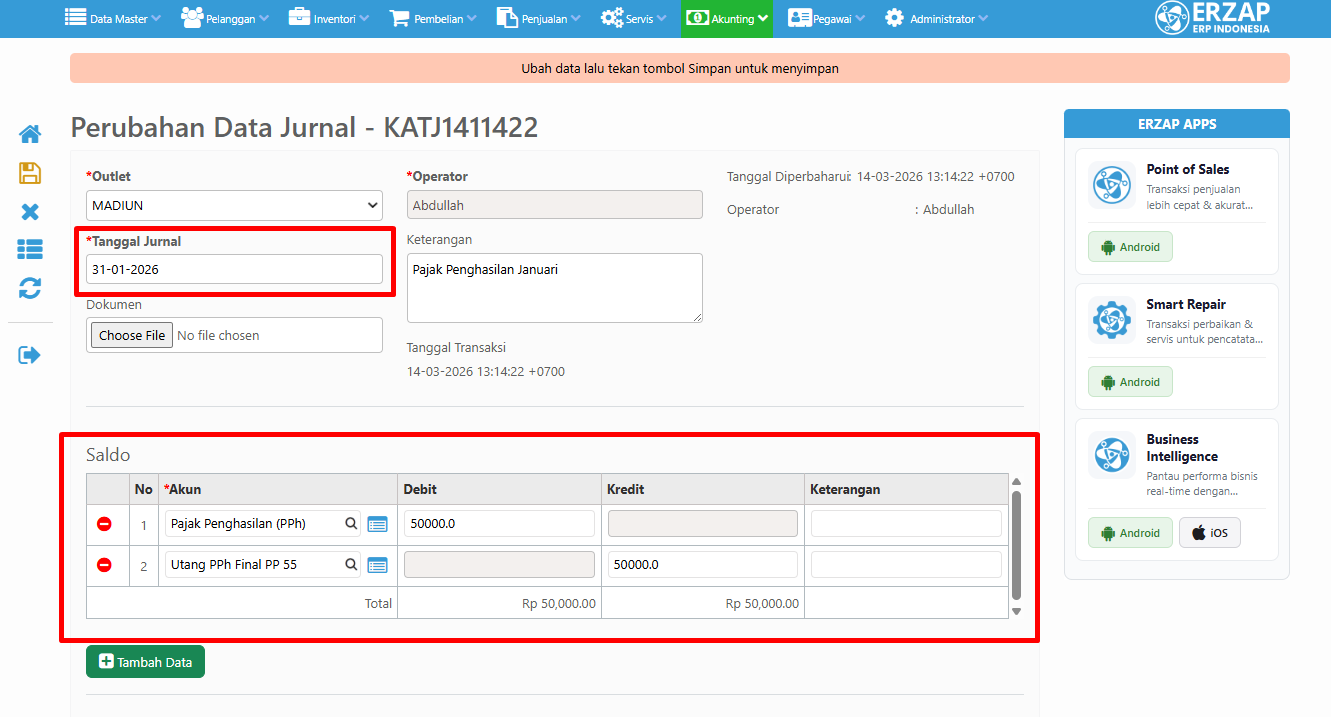Open account list icon for Pajak Penghasilan row
Screen dimensions: 1331x717
(x=377, y=524)
